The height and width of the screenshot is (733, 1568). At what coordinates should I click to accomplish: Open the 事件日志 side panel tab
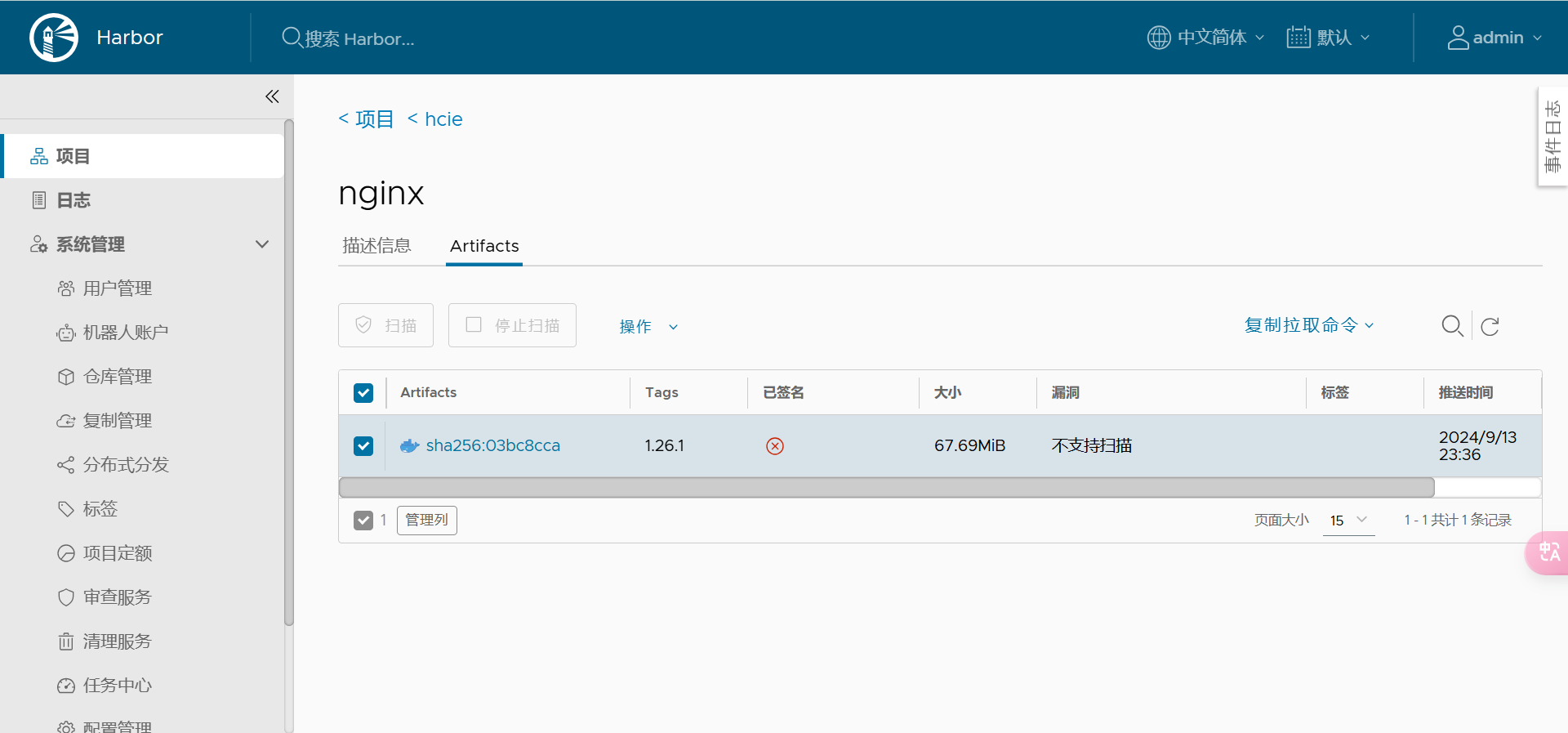tap(1552, 136)
